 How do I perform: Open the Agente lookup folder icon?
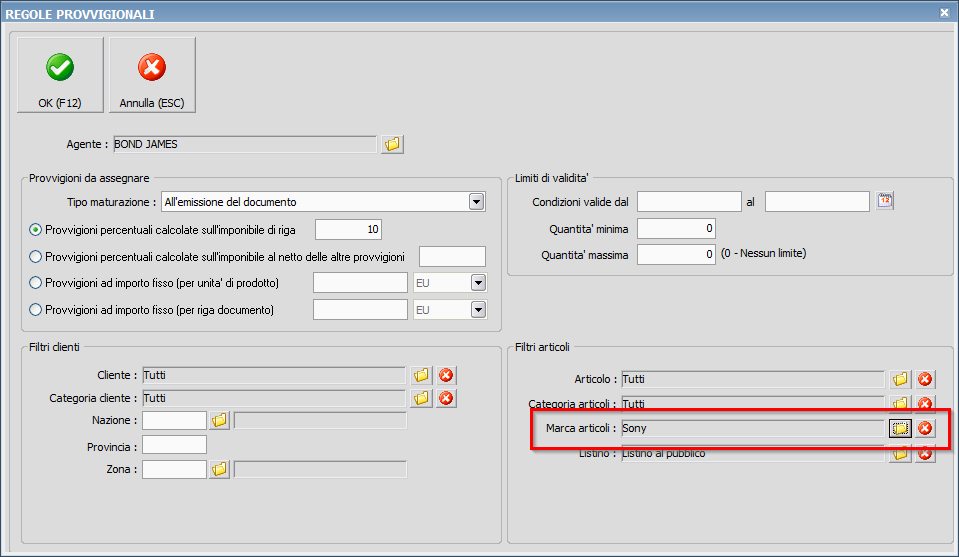(x=392, y=144)
